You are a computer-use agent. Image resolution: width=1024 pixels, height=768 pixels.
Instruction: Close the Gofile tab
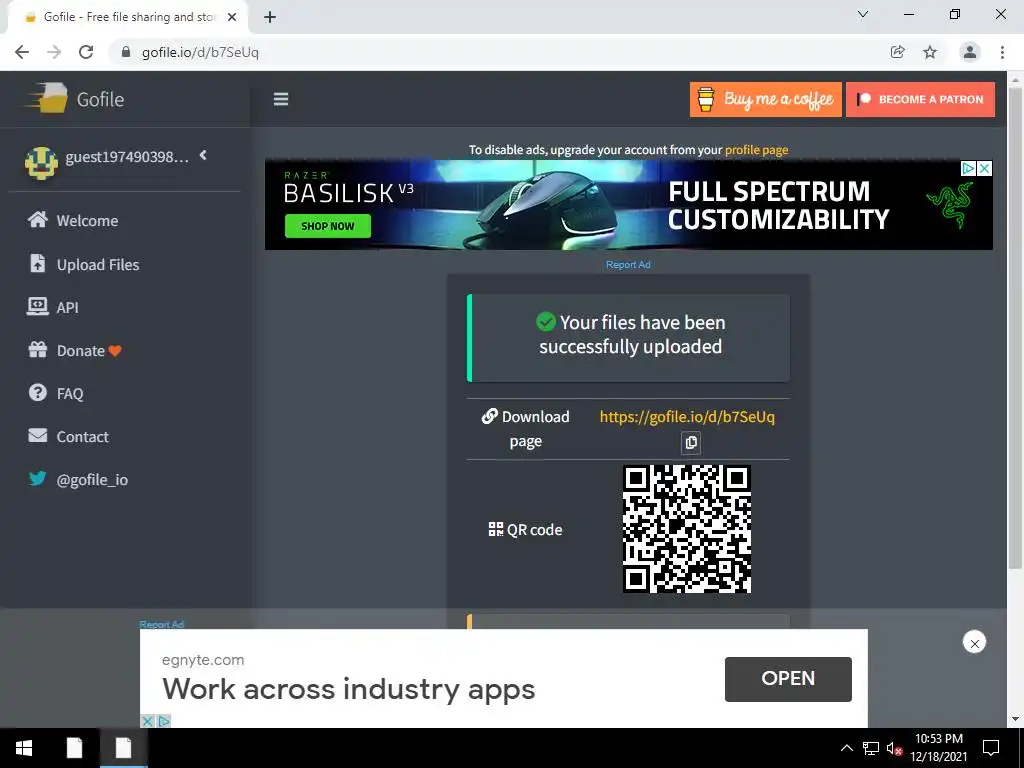(232, 17)
